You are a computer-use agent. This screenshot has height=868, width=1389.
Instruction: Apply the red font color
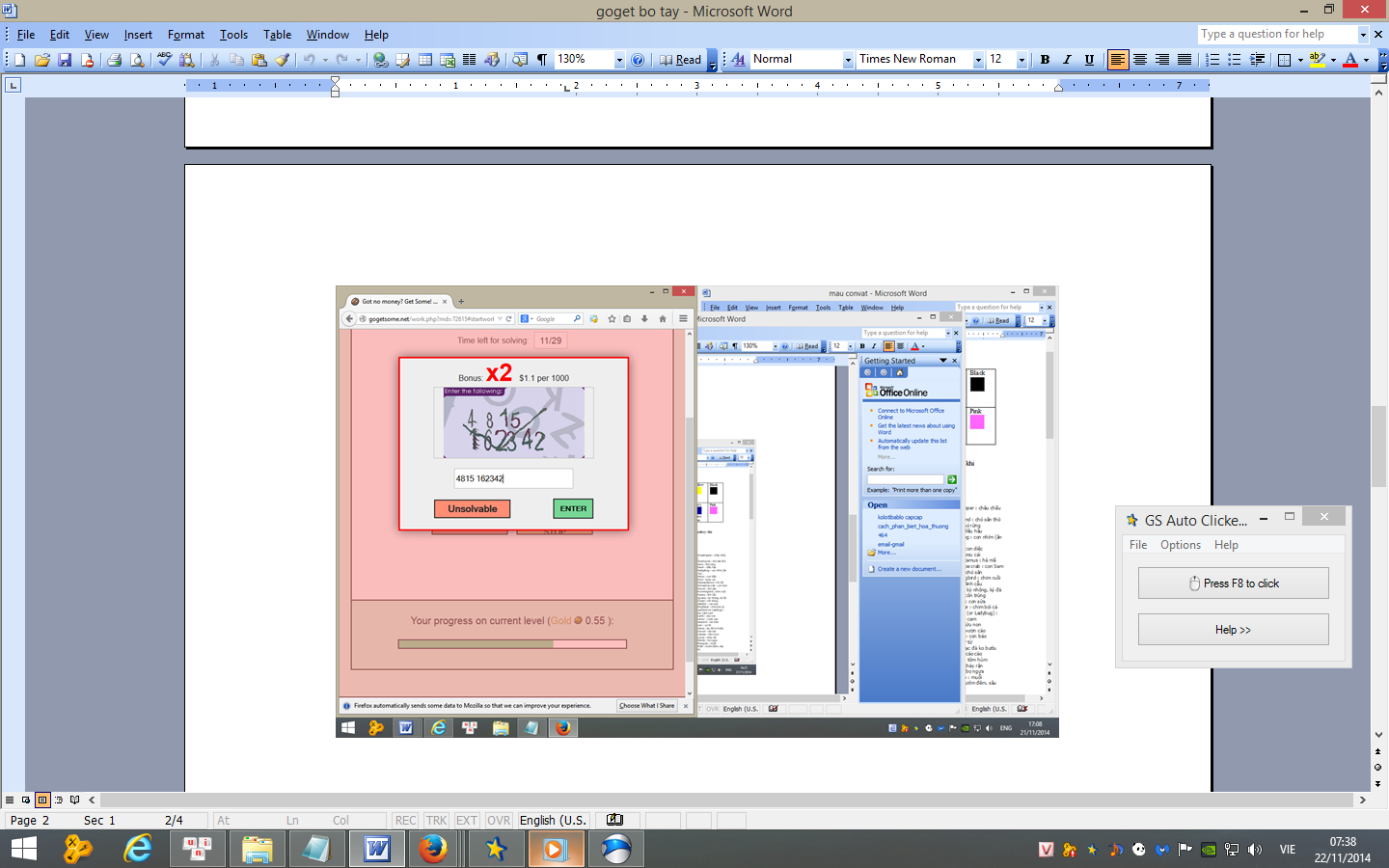(1350, 60)
